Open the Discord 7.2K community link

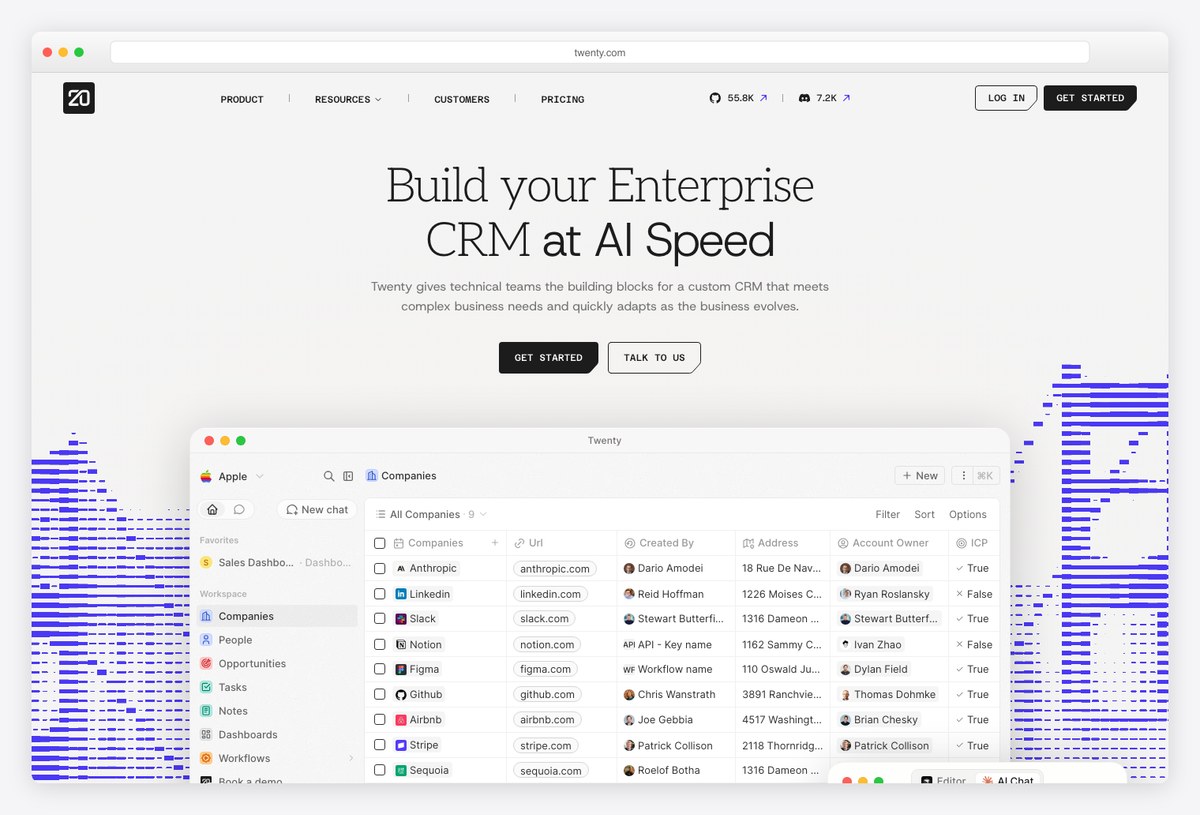824,98
